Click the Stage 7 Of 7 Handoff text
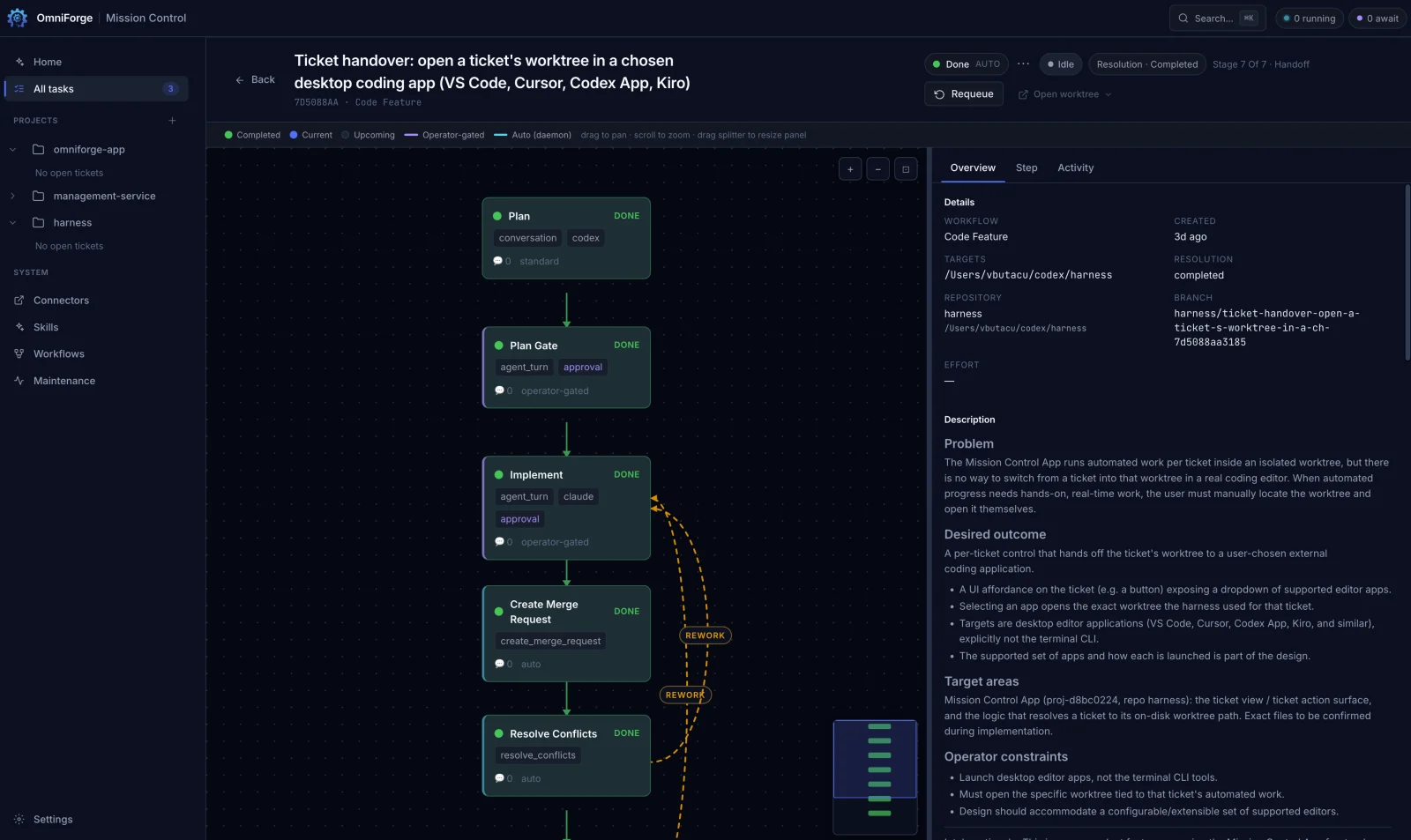This screenshot has height=840, width=1411. tap(1260, 64)
